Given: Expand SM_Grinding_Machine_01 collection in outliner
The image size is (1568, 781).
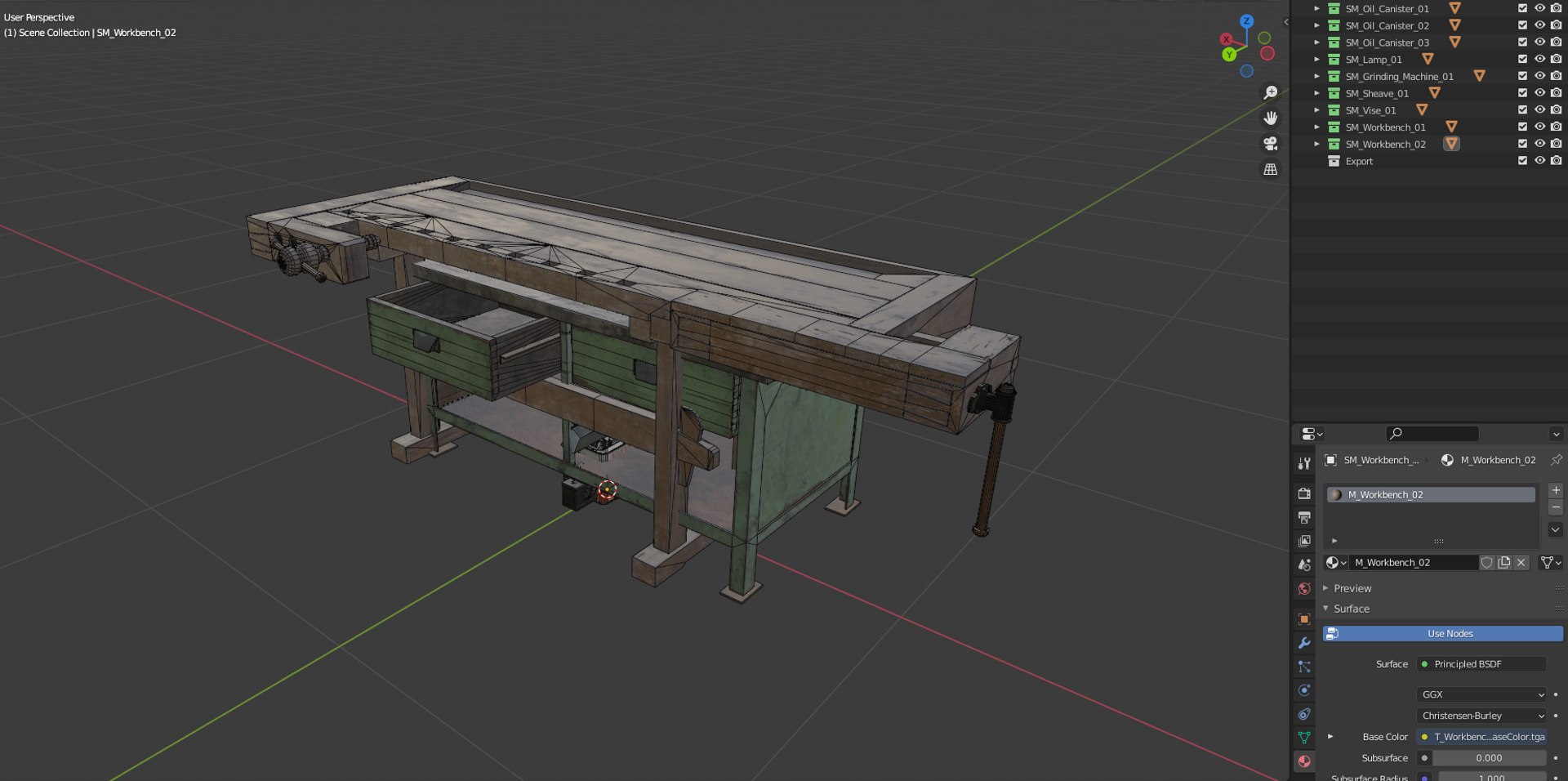Looking at the screenshot, I should [x=1316, y=76].
